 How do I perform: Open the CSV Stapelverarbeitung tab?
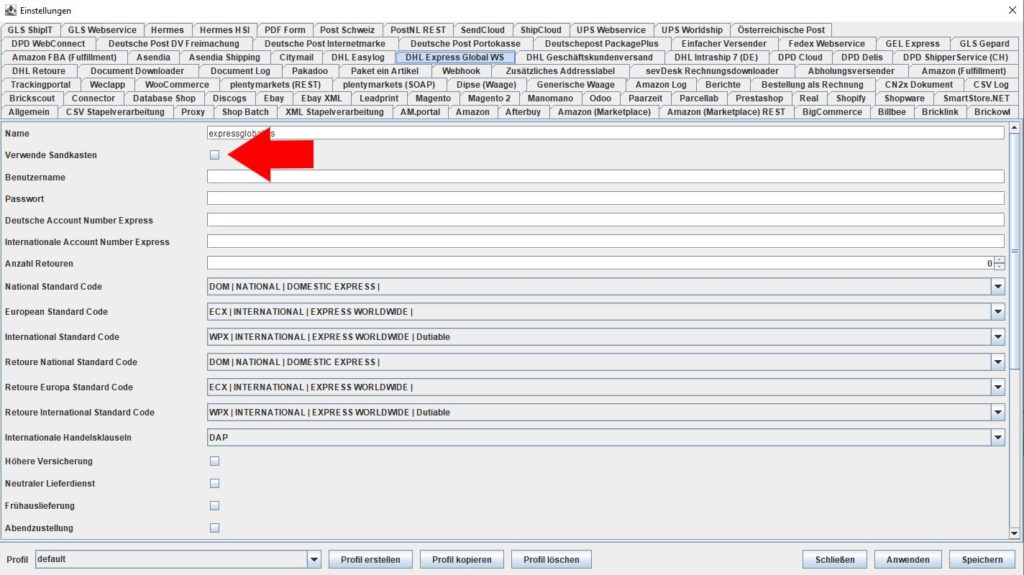tap(115, 112)
